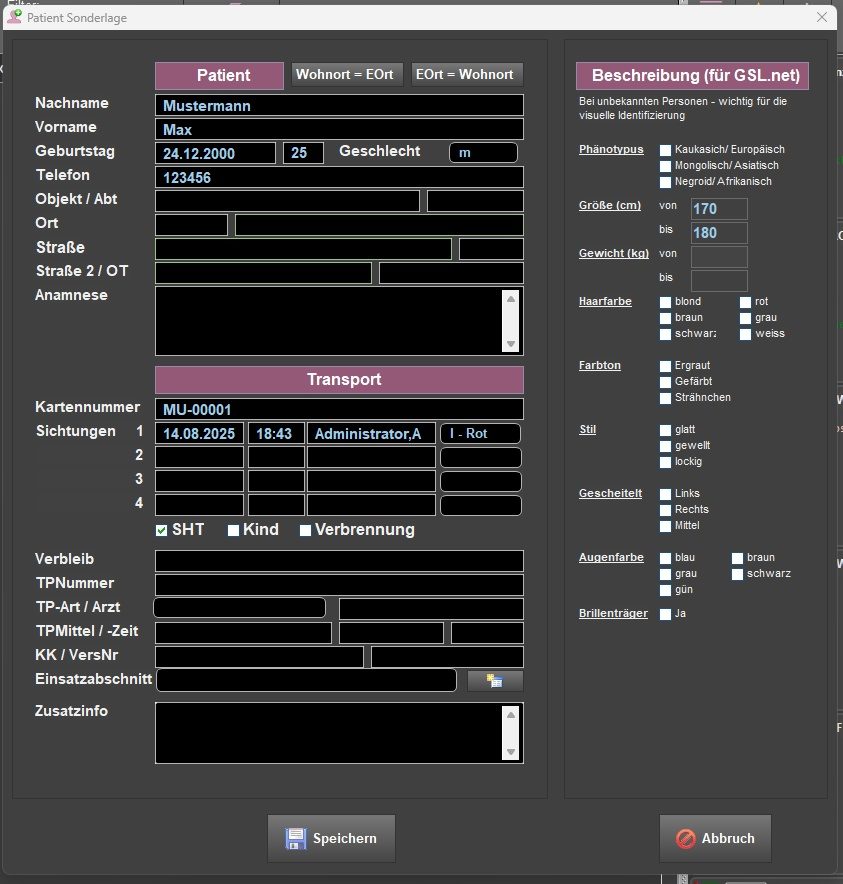Image resolution: width=843 pixels, height=884 pixels.
Task: Tick the Verbrennung checkbox
Action: (306, 530)
